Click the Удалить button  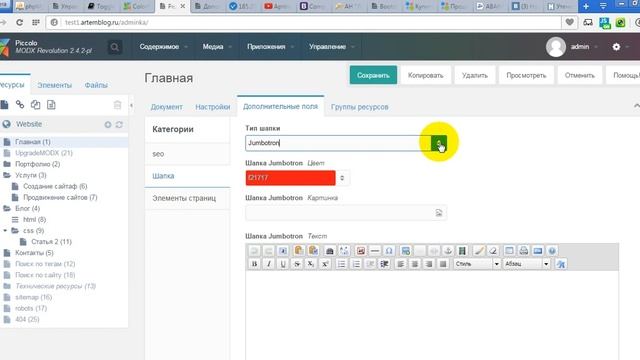[475, 75]
